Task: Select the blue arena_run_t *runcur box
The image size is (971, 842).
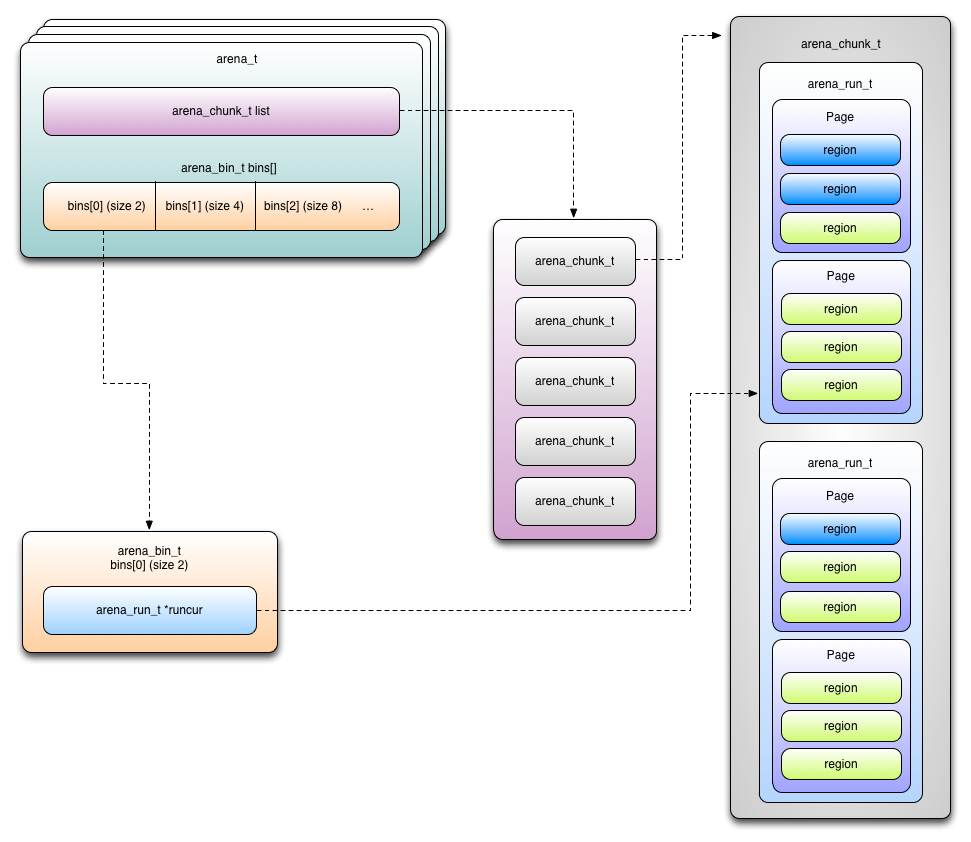Action: click(x=150, y=610)
